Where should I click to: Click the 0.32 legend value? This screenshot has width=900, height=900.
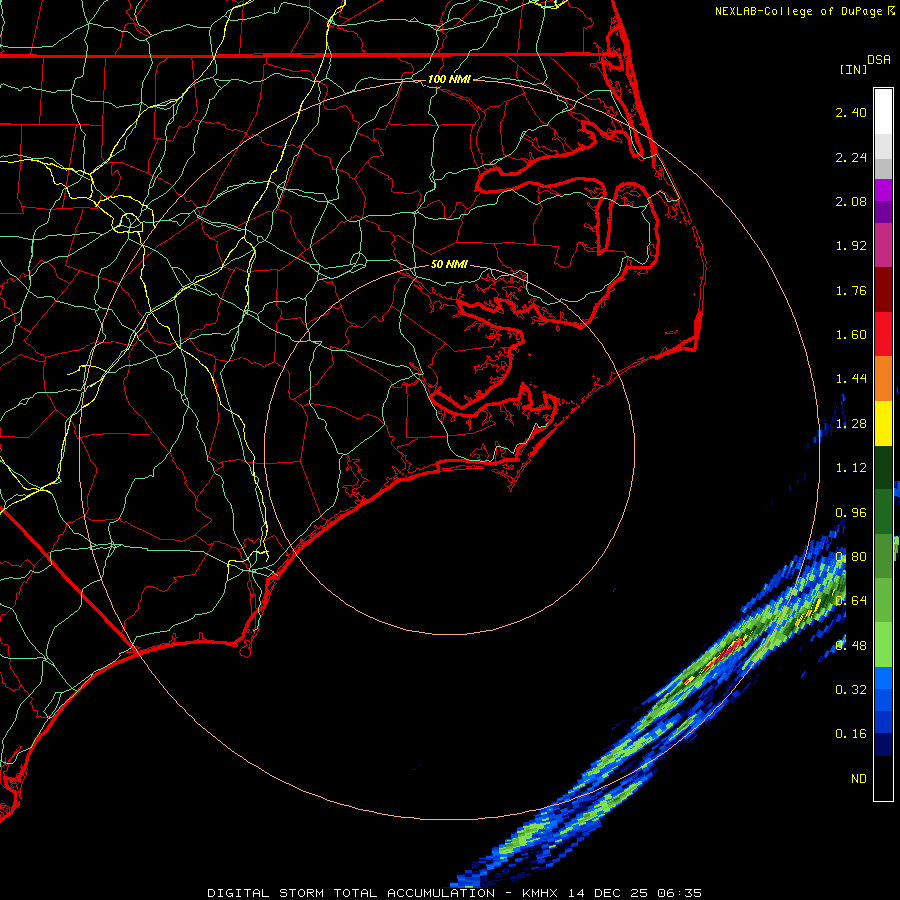pos(851,689)
